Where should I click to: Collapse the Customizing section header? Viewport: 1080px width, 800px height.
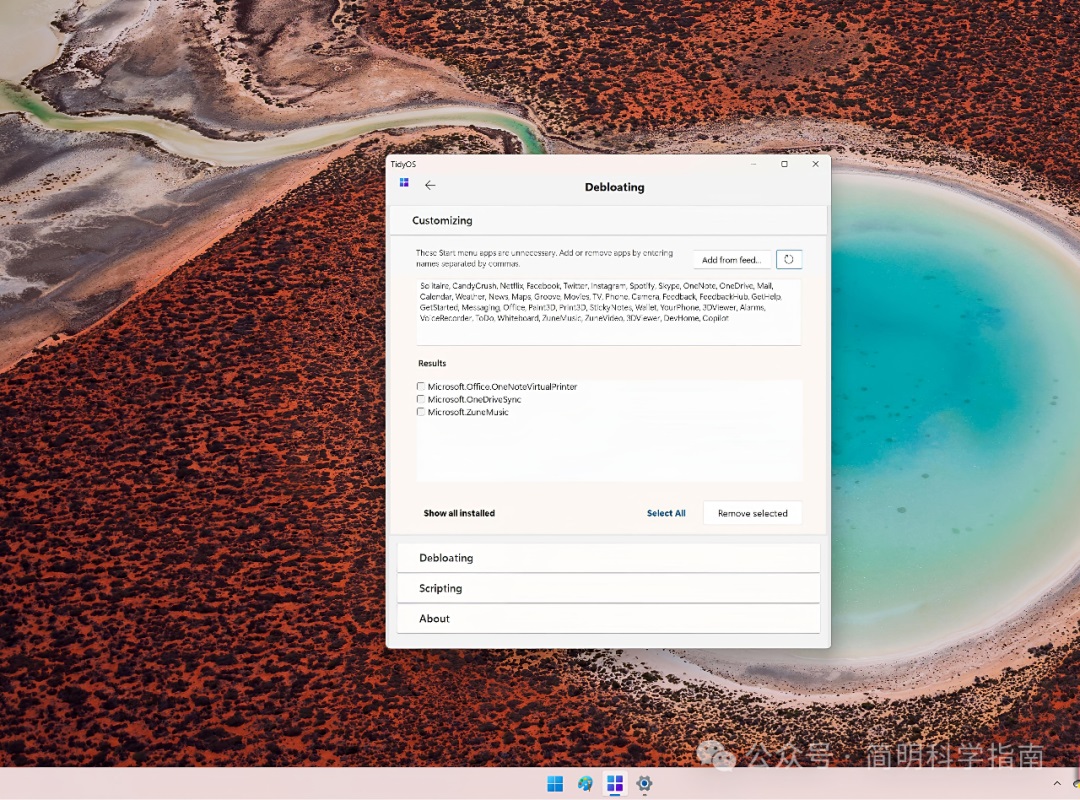[608, 220]
